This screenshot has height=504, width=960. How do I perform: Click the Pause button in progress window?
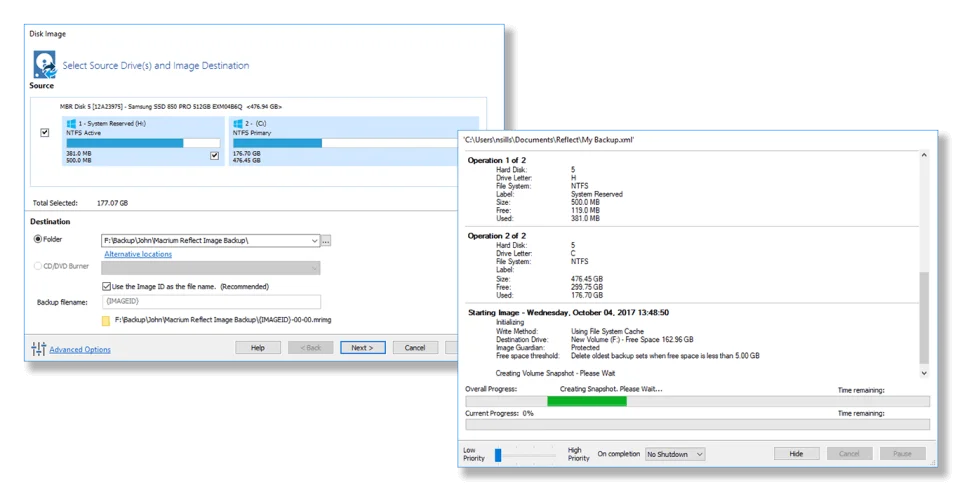tap(902, 454)
